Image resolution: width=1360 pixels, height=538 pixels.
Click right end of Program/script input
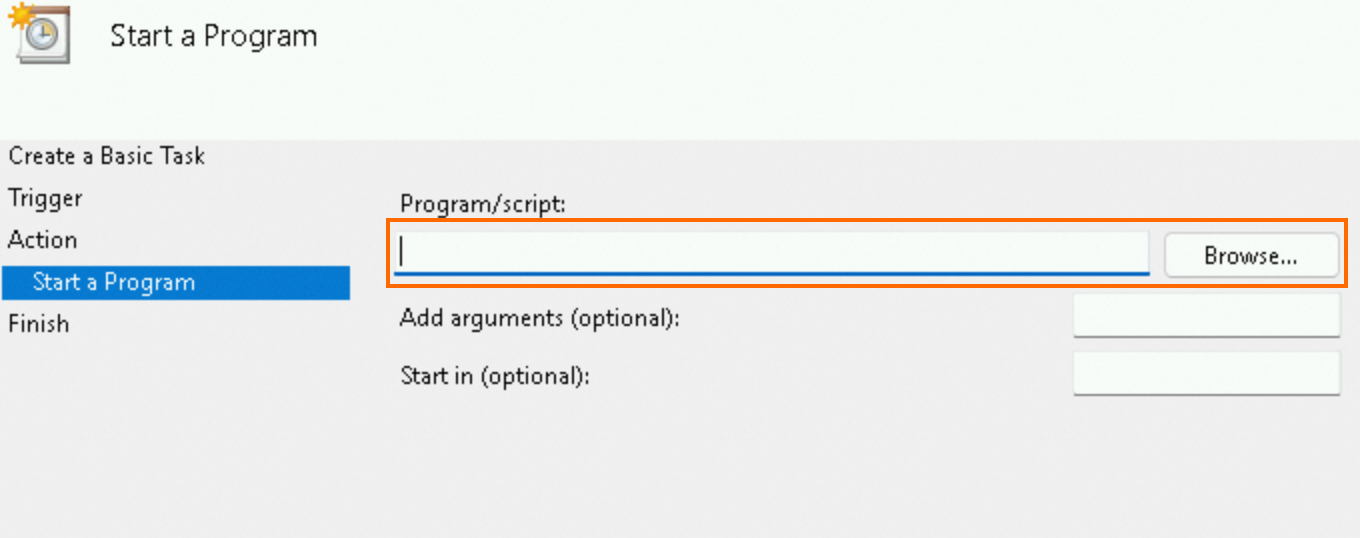[x=1138, y=252]
